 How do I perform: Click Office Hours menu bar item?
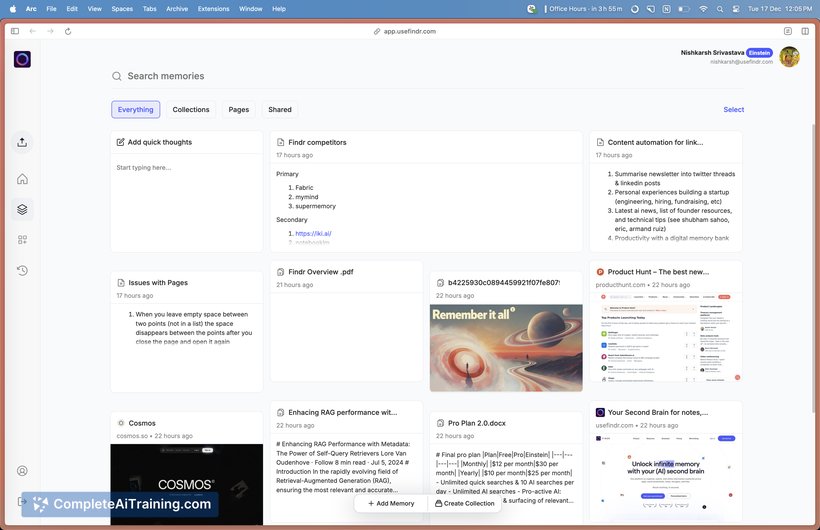(584, 9)
